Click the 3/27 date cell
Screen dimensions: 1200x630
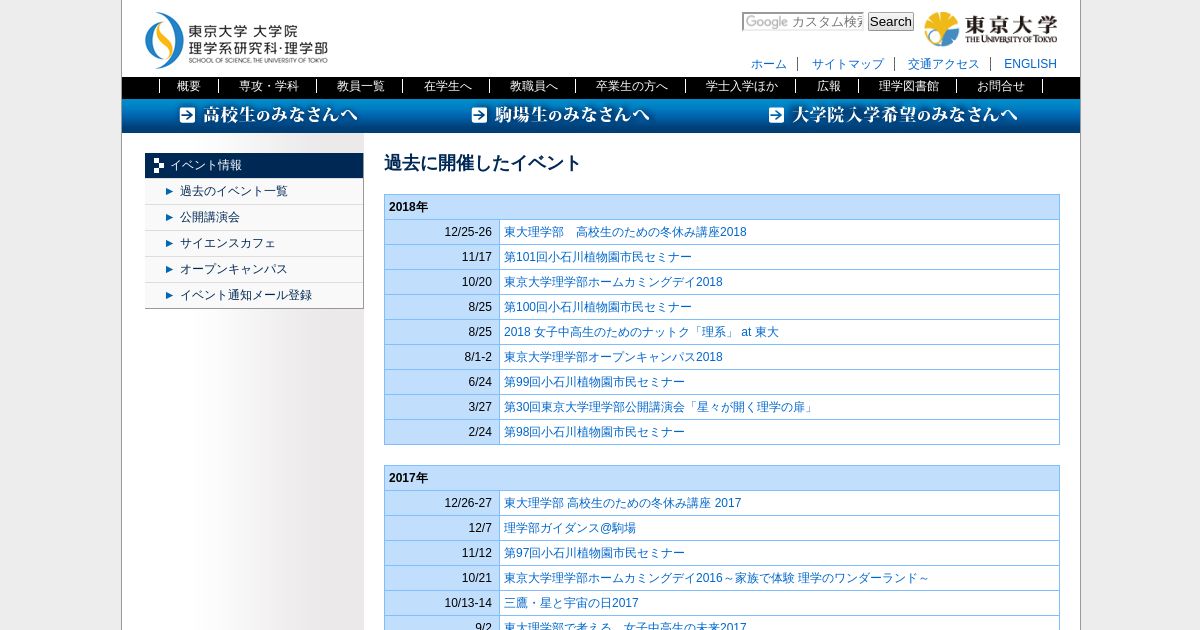[x=442, y=407]
